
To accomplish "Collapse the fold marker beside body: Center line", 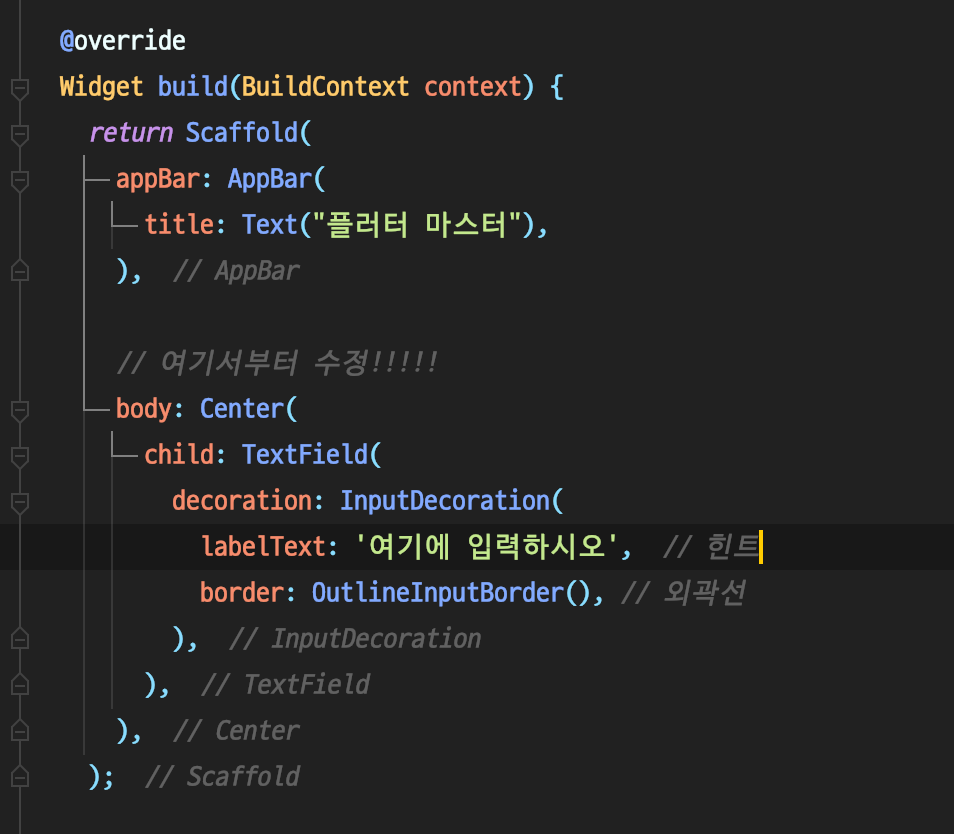I will (x=19, y=411).
